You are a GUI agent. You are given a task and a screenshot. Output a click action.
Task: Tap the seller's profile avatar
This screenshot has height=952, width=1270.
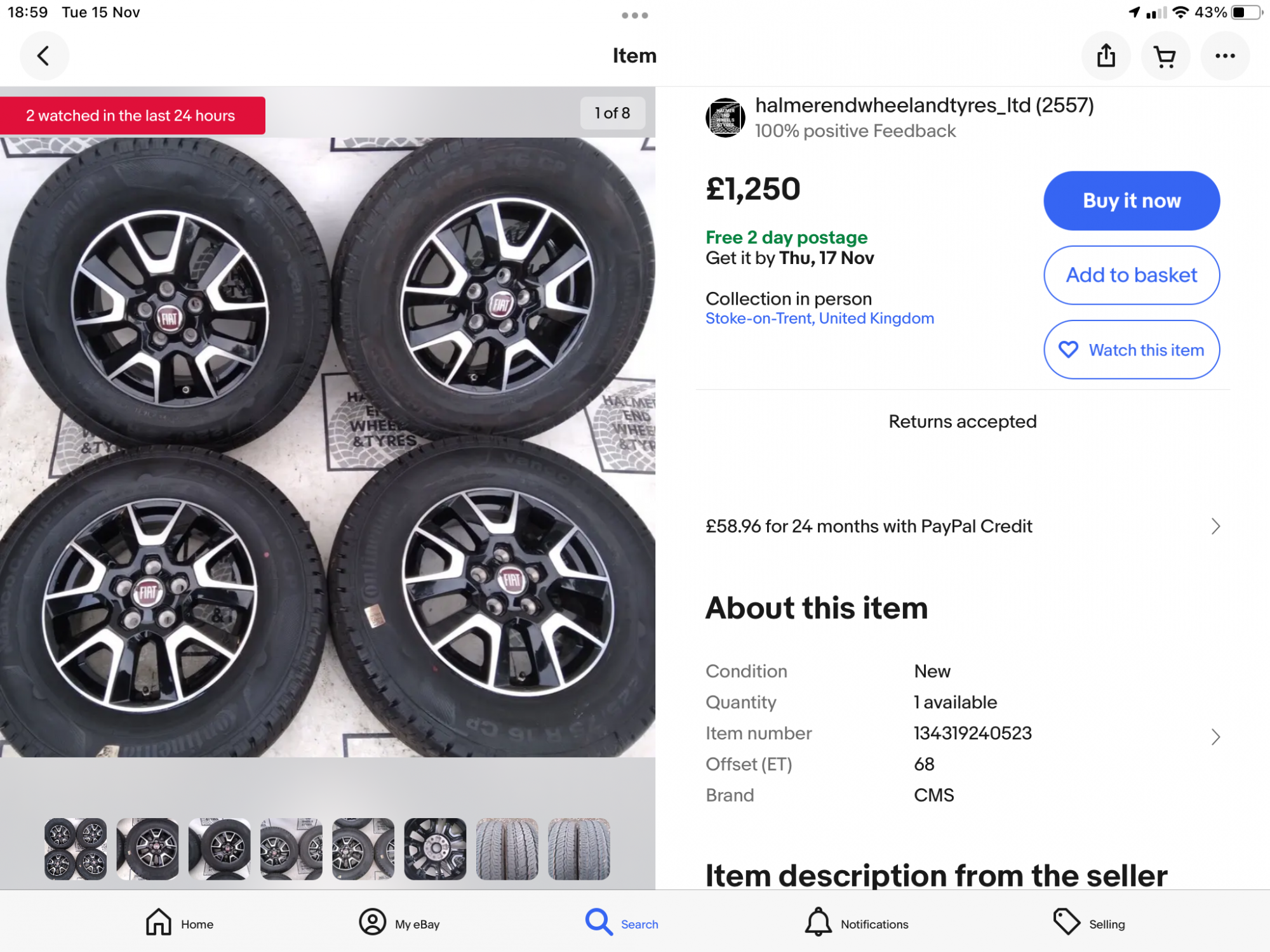725,118
